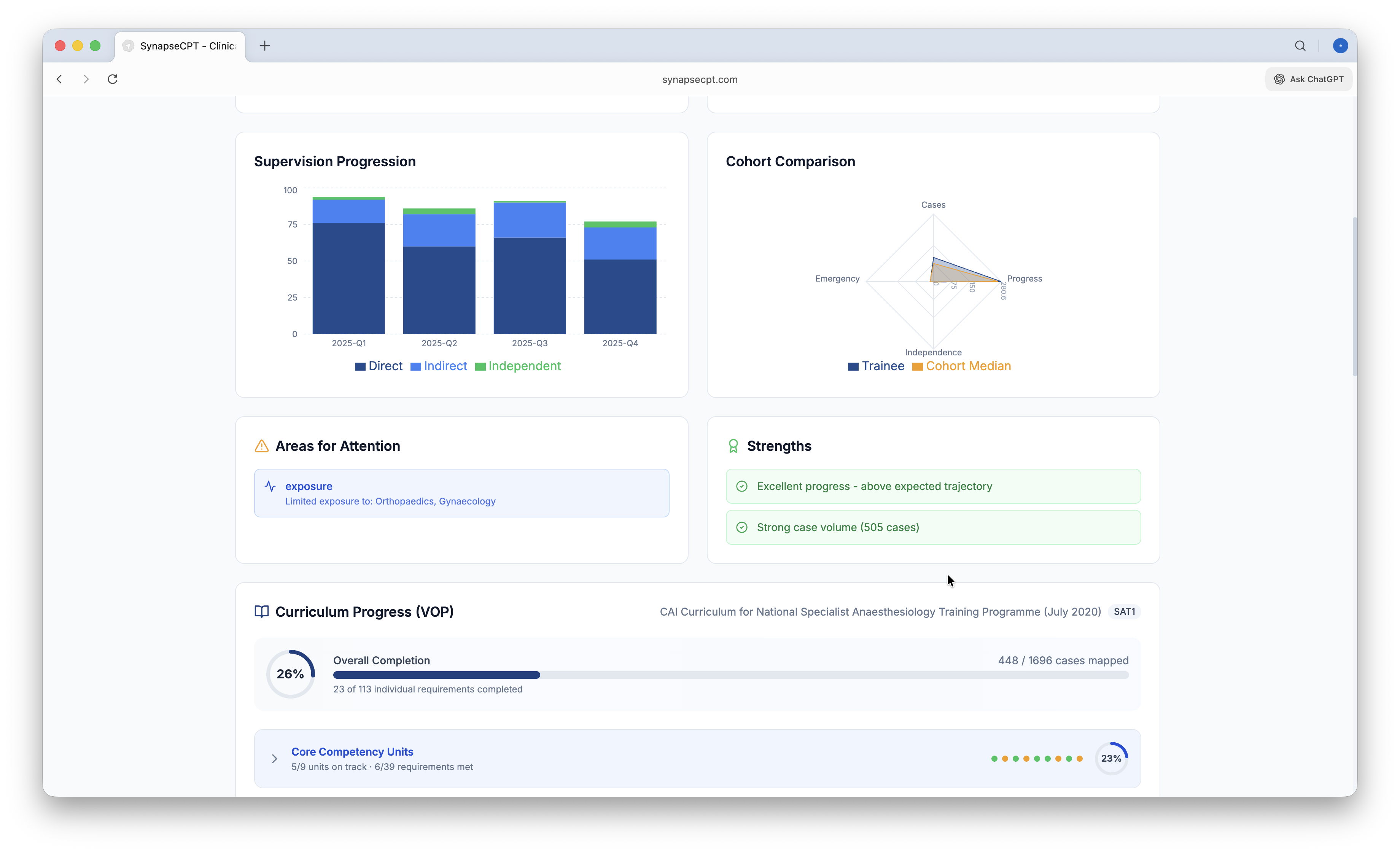Click the Overall Completion progress bar
Viewport: 1400px width, 853px height.
[731, 675]
